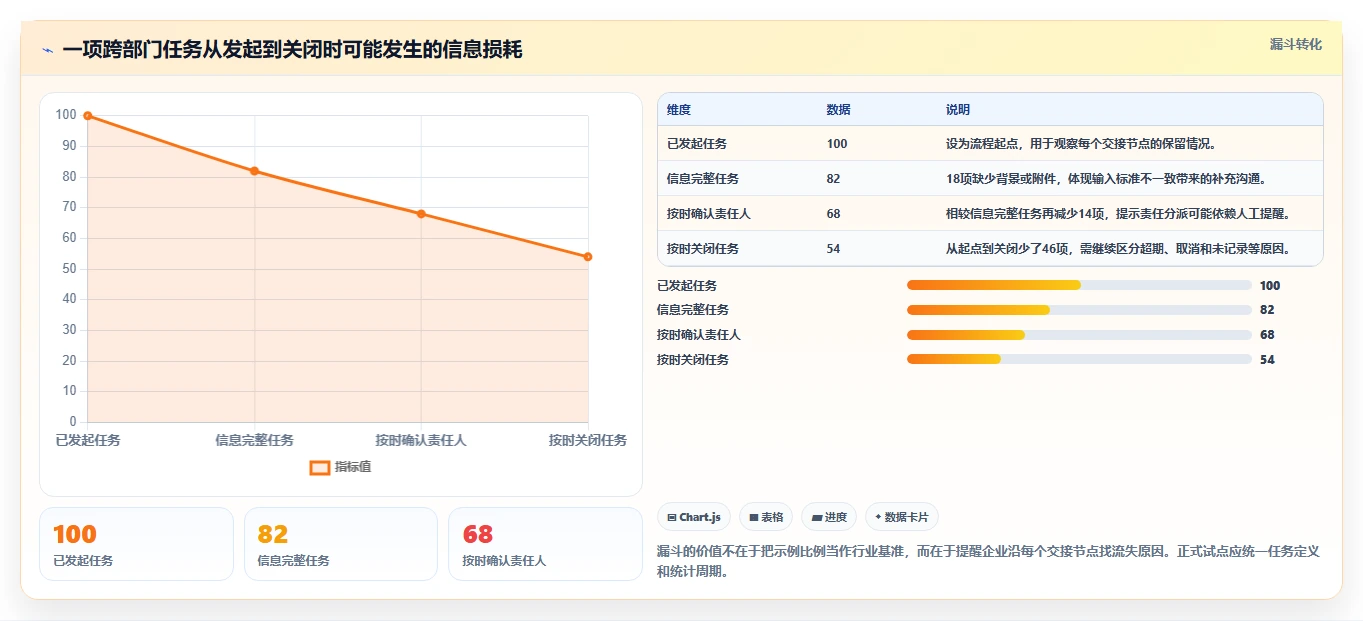Click the 按时确认责任人 progress bar
Screen dimensions: 1363x621
pyautogui.click(x=1079, y=335)
